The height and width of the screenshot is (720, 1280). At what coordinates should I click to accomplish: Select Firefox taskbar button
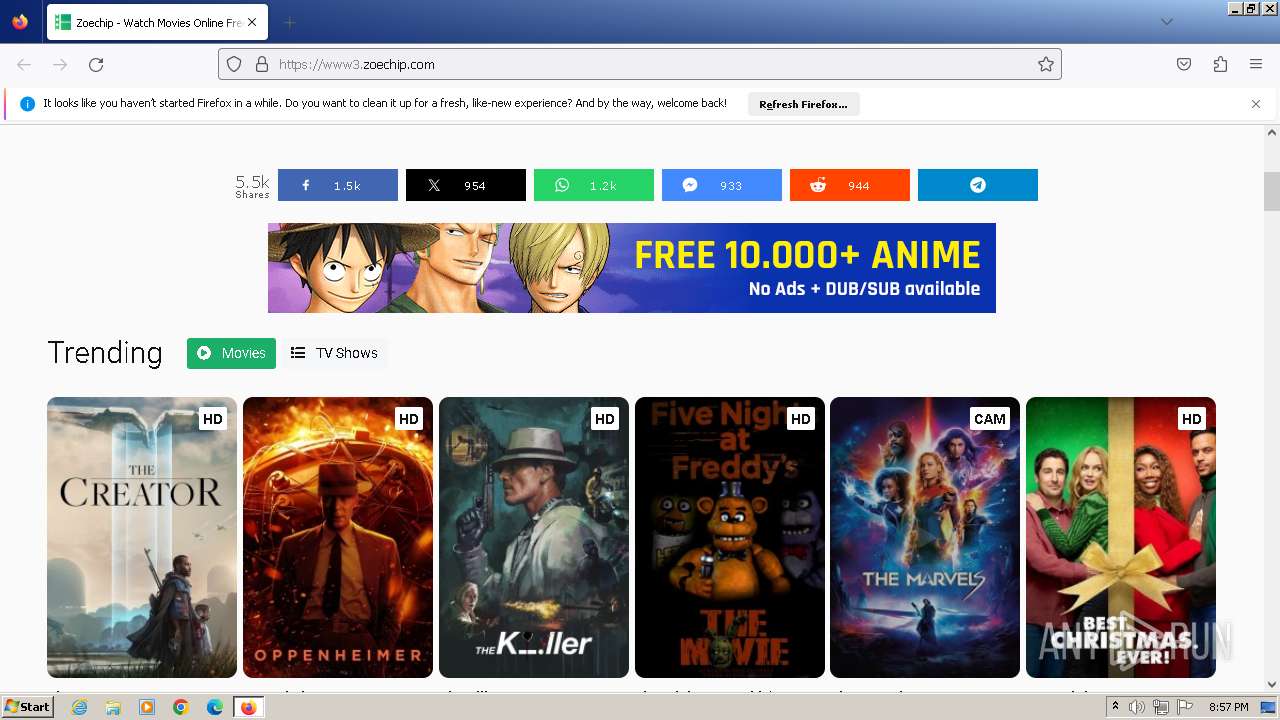tap(248, 707)
